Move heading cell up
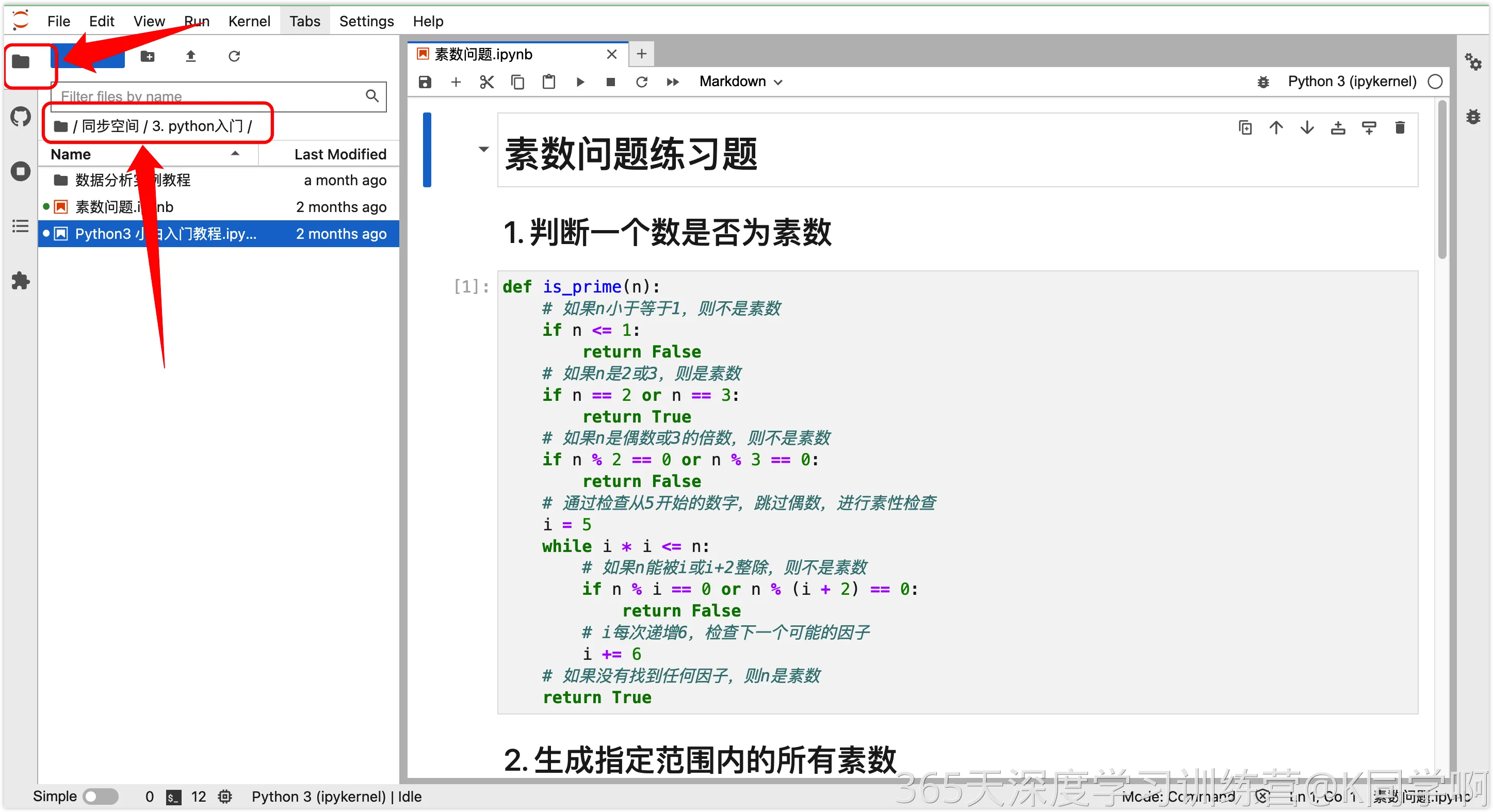The width and height of the screenshot is (1493, 812). 1276,127
